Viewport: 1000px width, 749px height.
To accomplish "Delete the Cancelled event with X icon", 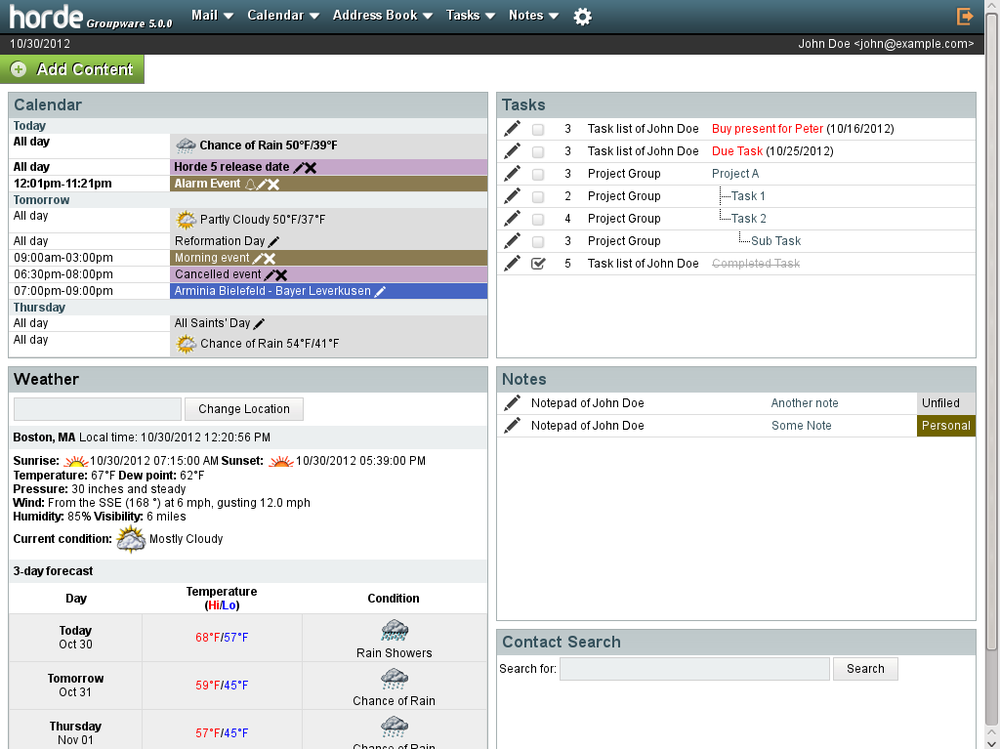I will [282, 275].
